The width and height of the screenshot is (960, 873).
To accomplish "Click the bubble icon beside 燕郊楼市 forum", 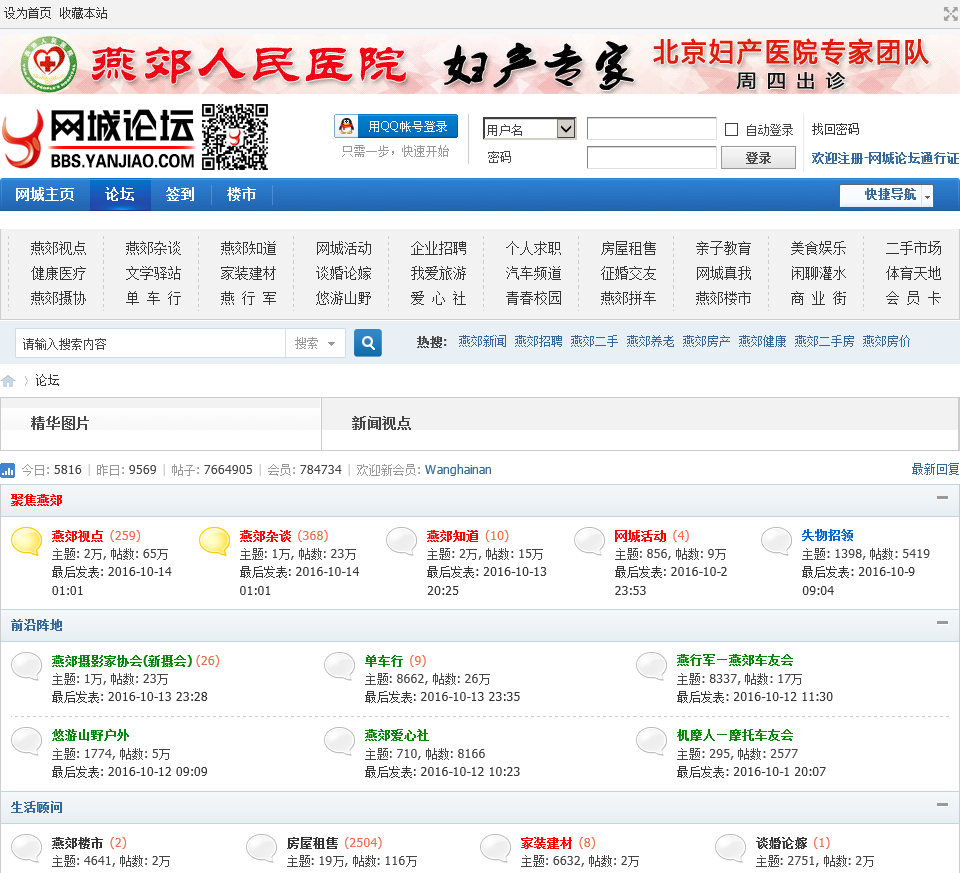I will tap(27, 848).
